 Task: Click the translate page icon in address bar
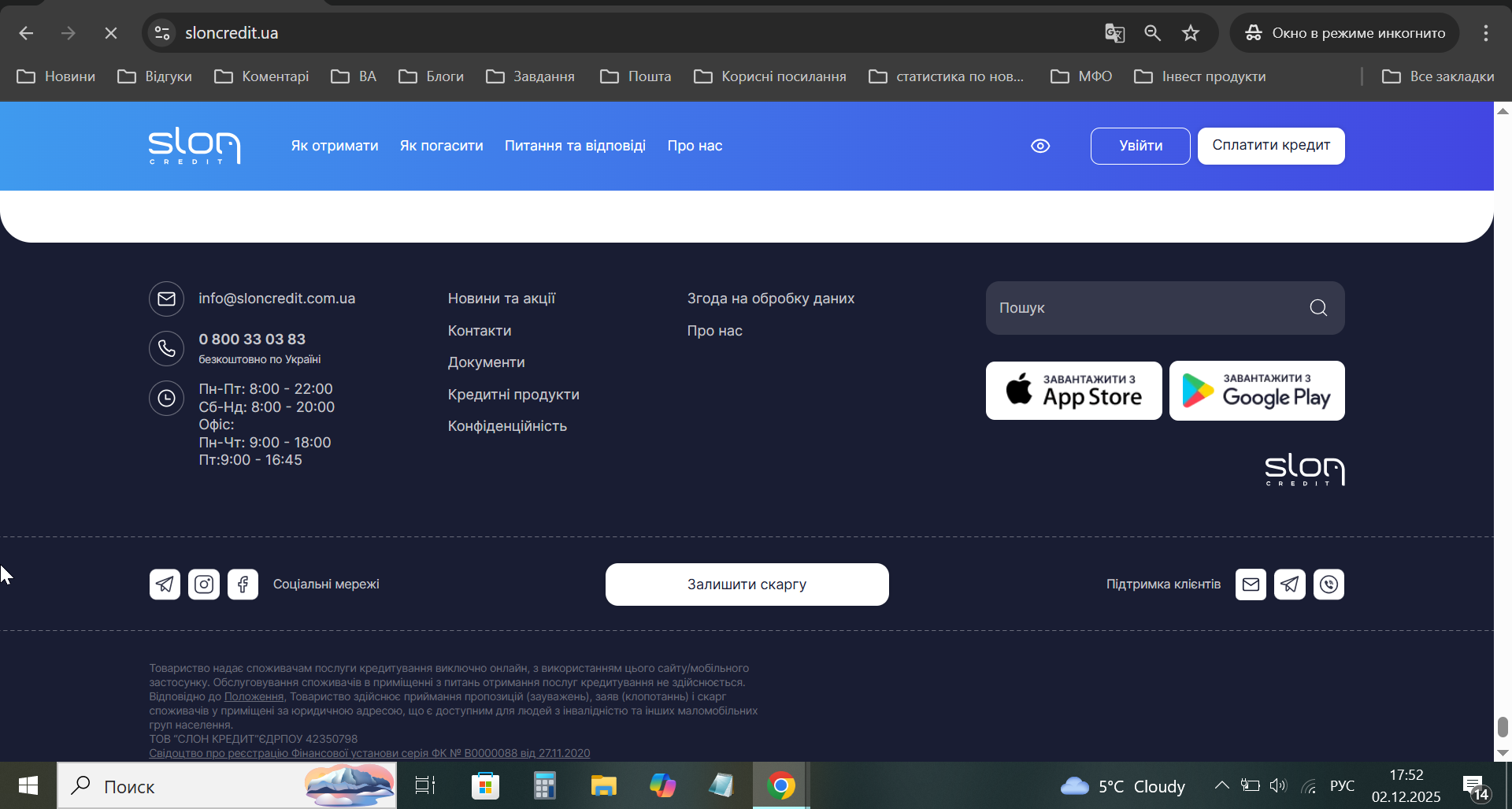pos(1114,33)
